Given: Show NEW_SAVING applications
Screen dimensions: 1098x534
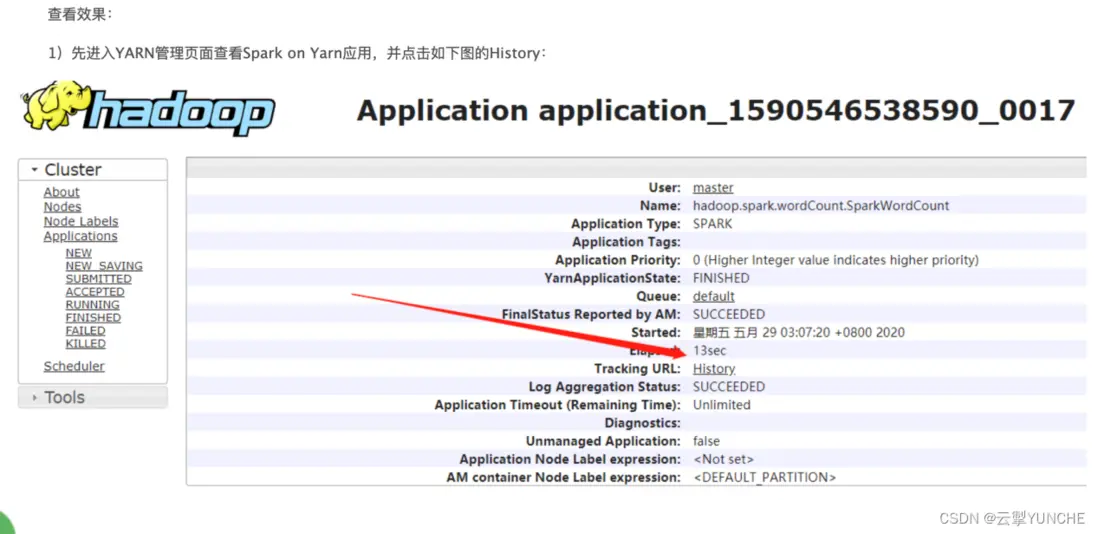Looking at the screenshot, I should [103, 267].
